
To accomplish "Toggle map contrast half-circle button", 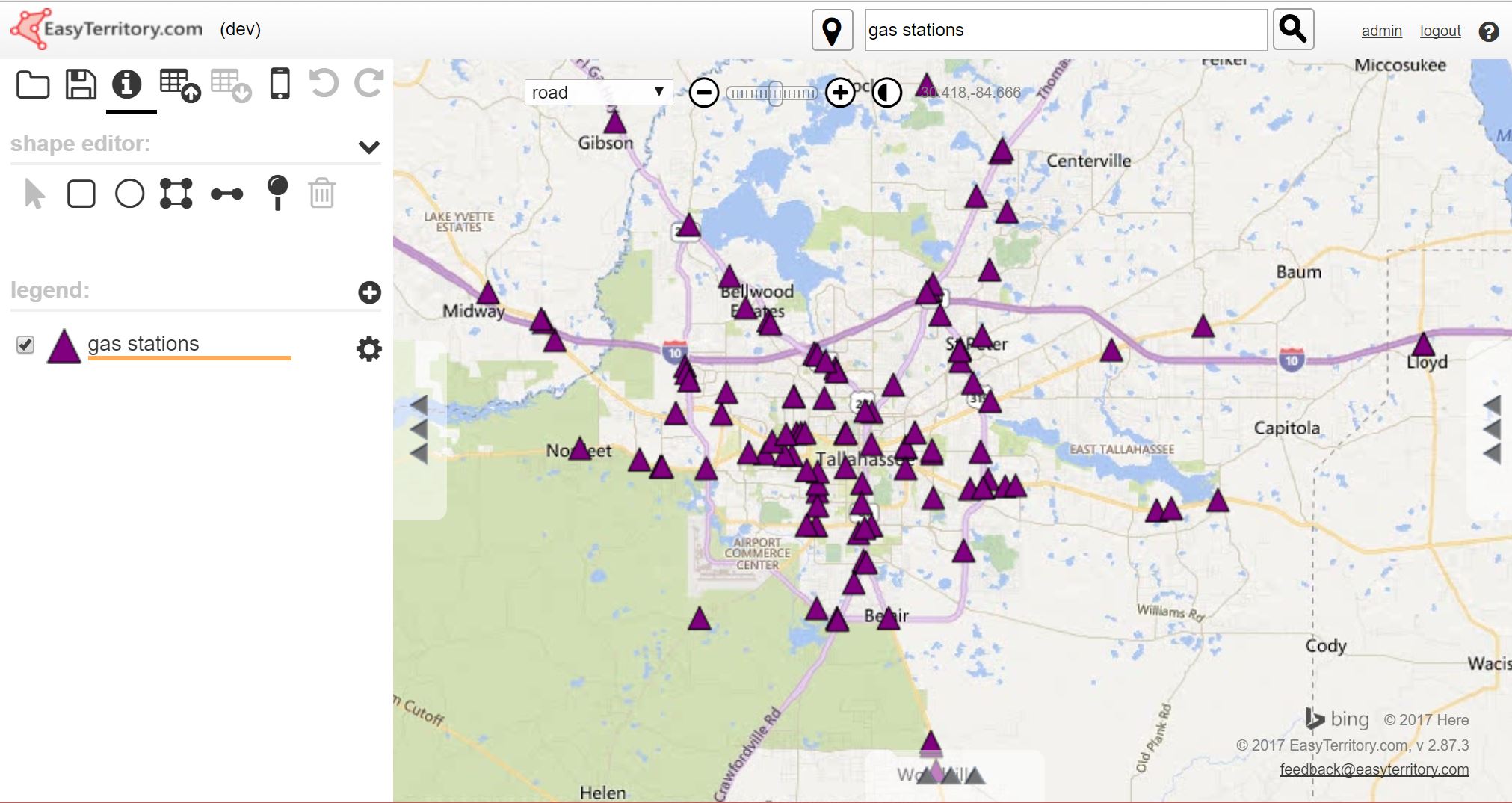I will (886, 93).
